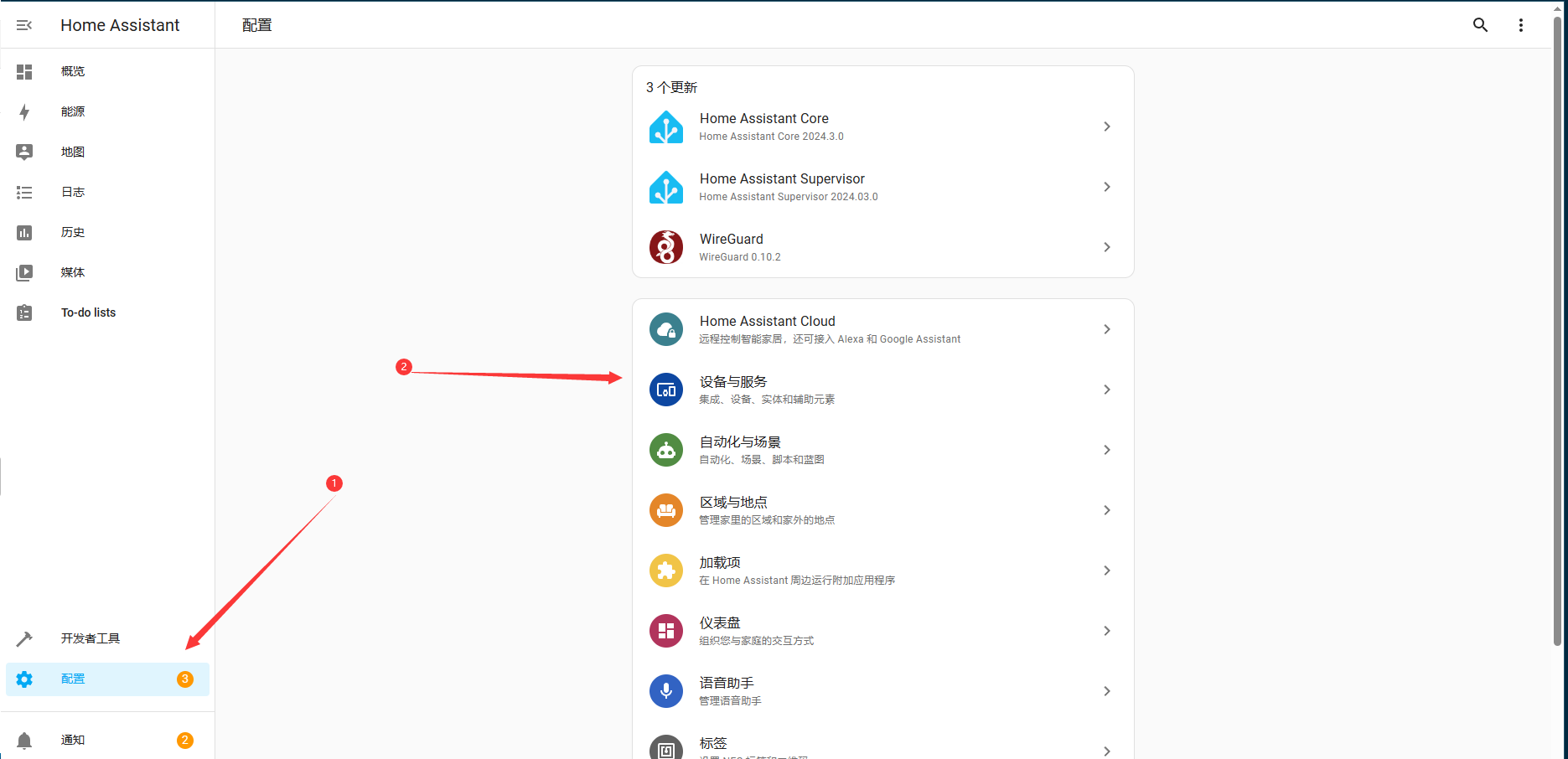Open 语音助手 title
This screenshot has height=759, width=1568.
tap(727, 684)
